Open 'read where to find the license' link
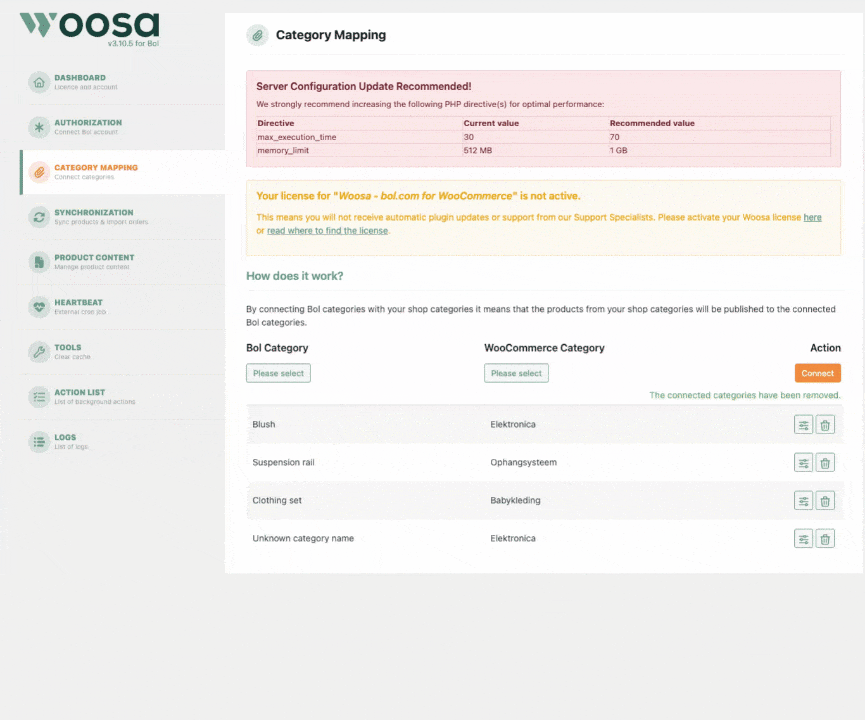 pyautogui.click(x=328, y=231)
